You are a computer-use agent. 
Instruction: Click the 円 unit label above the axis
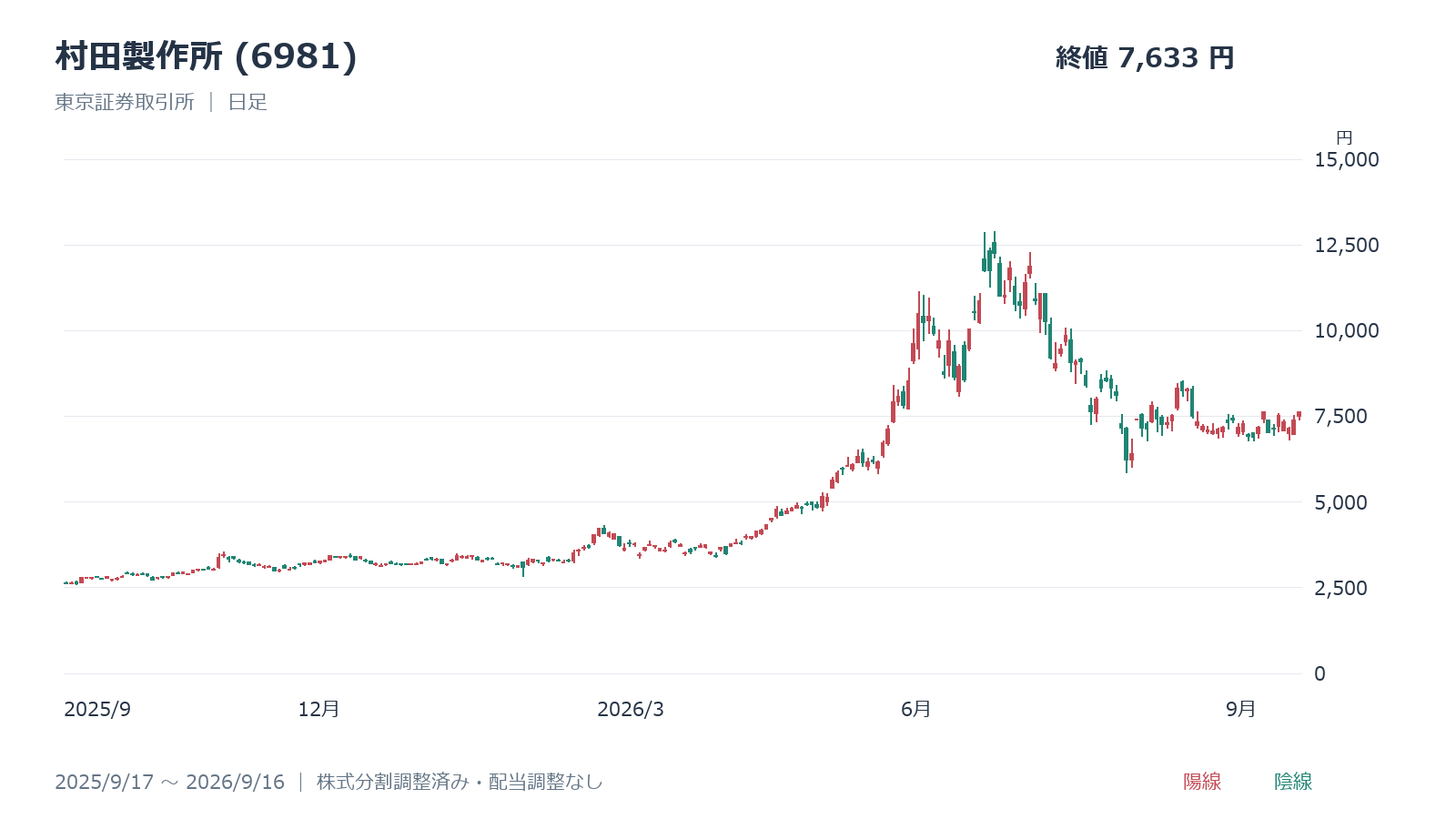click(x=1344, y=138)
